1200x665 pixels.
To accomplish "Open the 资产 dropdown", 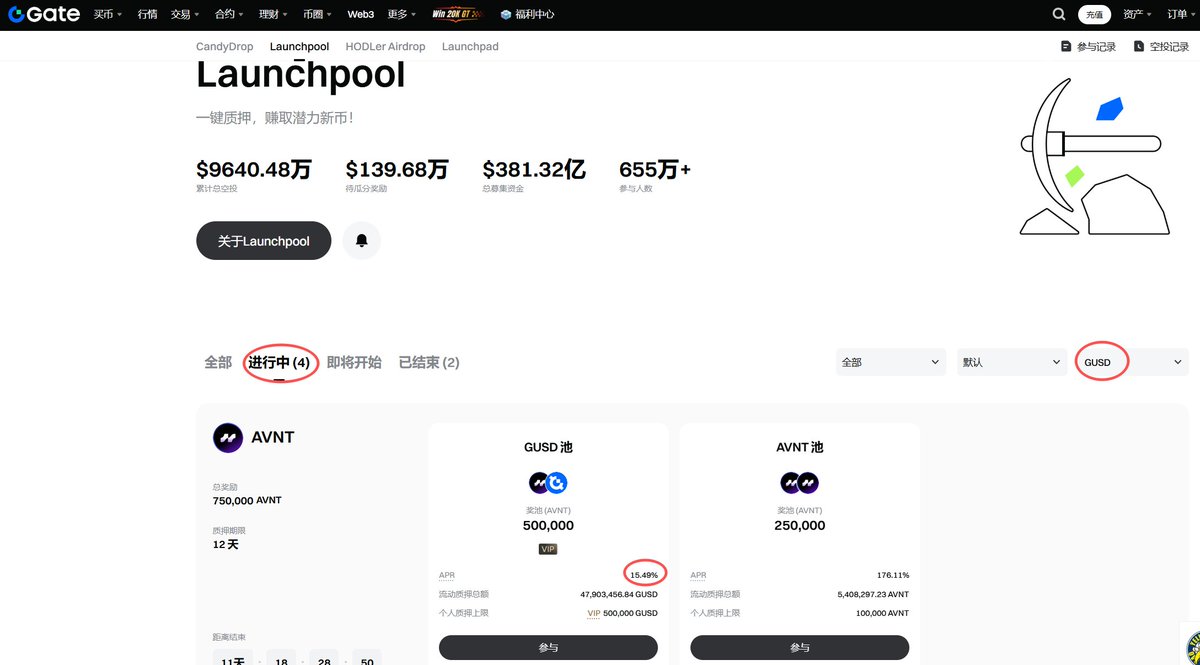I will tap(1137, 15).
